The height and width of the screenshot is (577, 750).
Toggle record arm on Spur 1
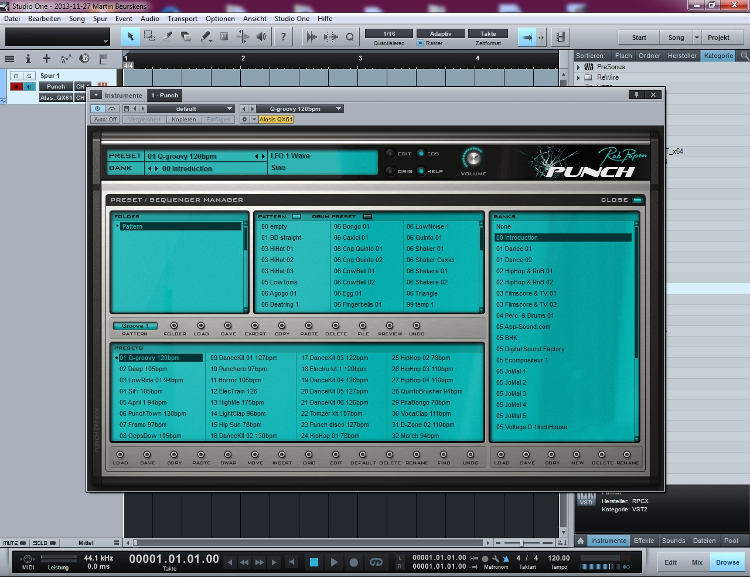click(x=17, y=87)
